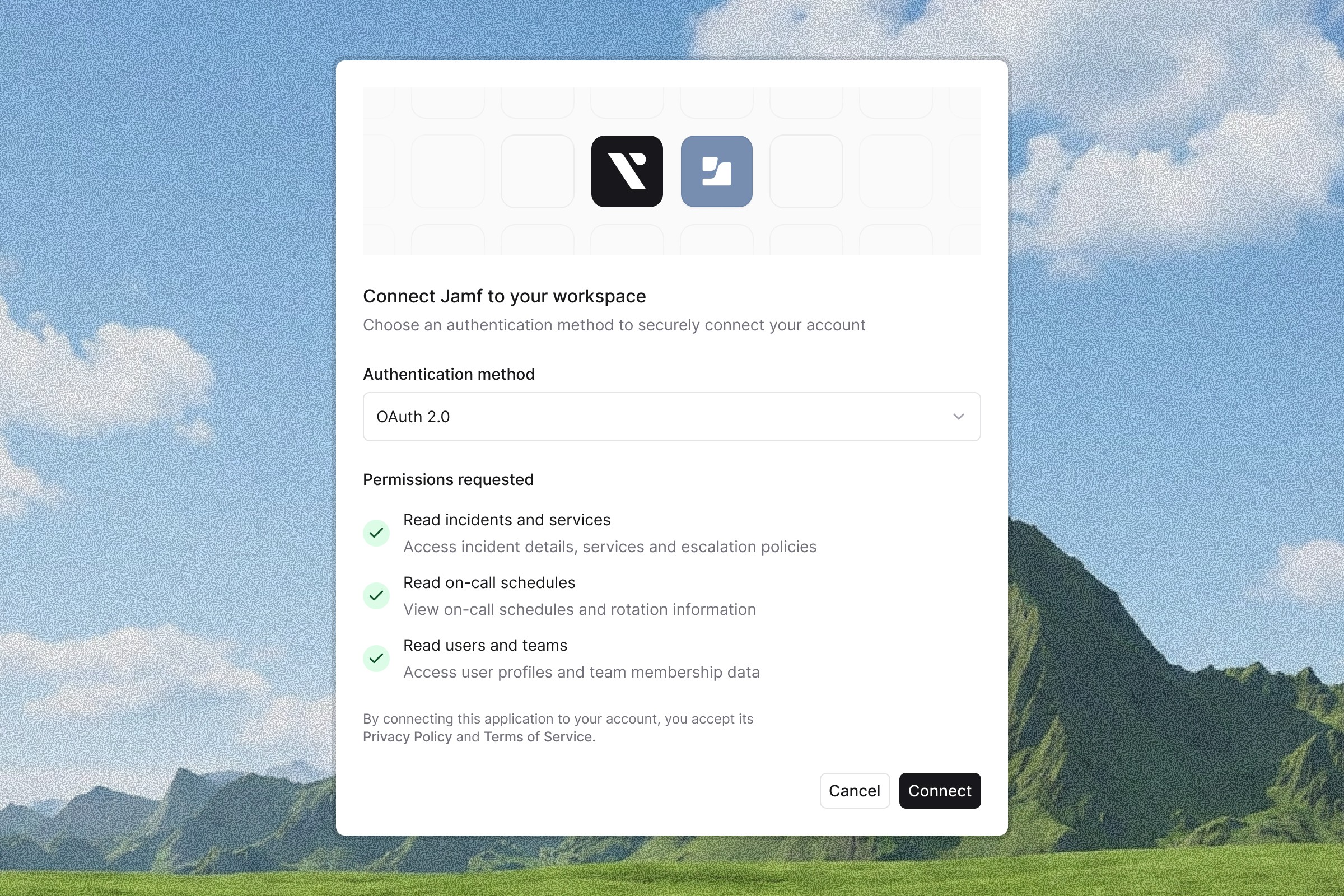Click "Access incident details, services and escalation policies"

click(610, 547)
